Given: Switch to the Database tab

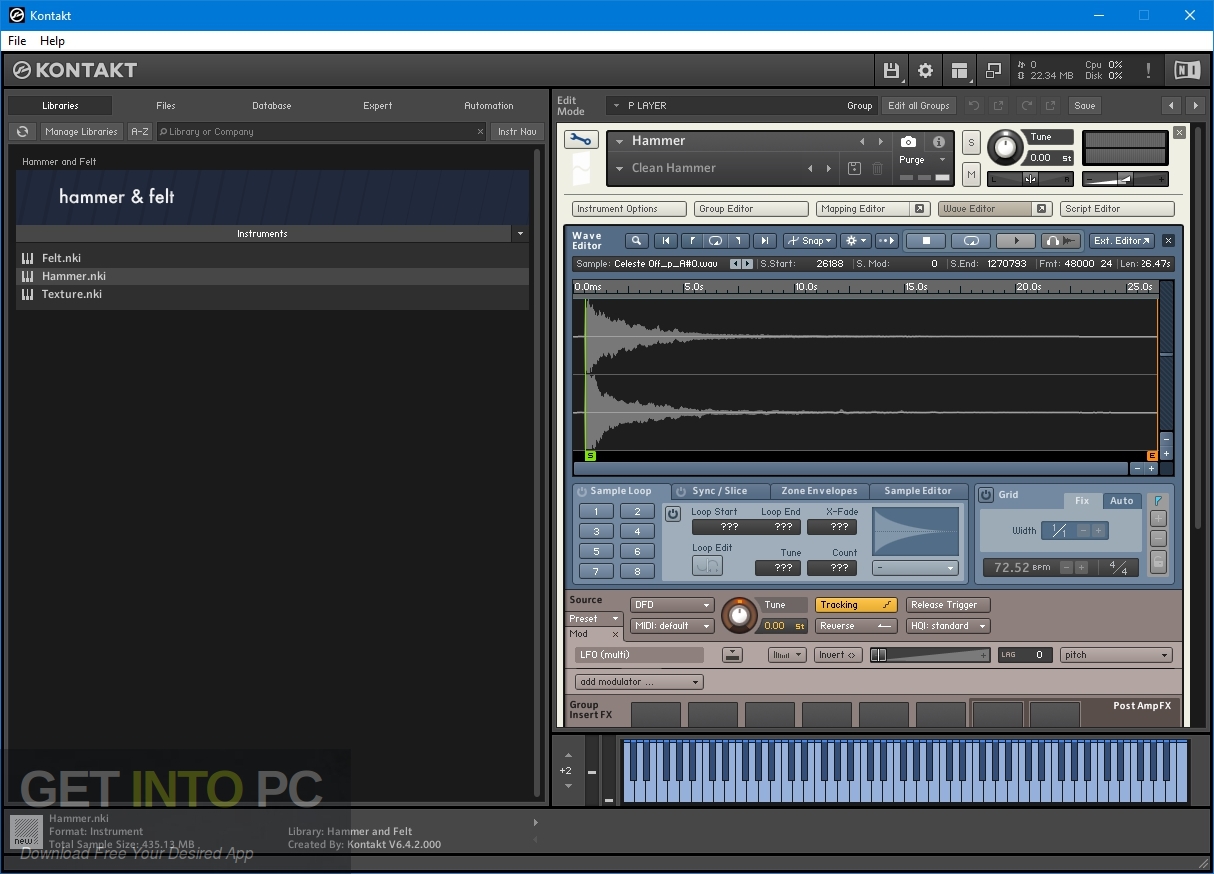Looking at the screenshot, I should click(x=272, y=105).
